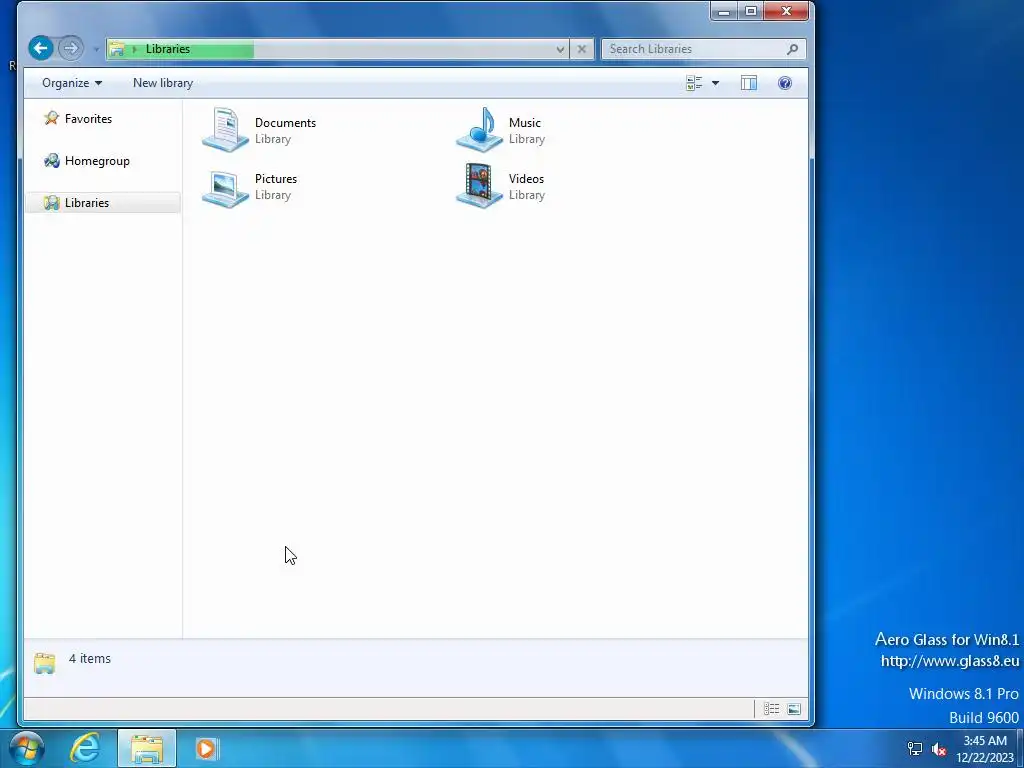Select the Documents library icon

[225, 130]
